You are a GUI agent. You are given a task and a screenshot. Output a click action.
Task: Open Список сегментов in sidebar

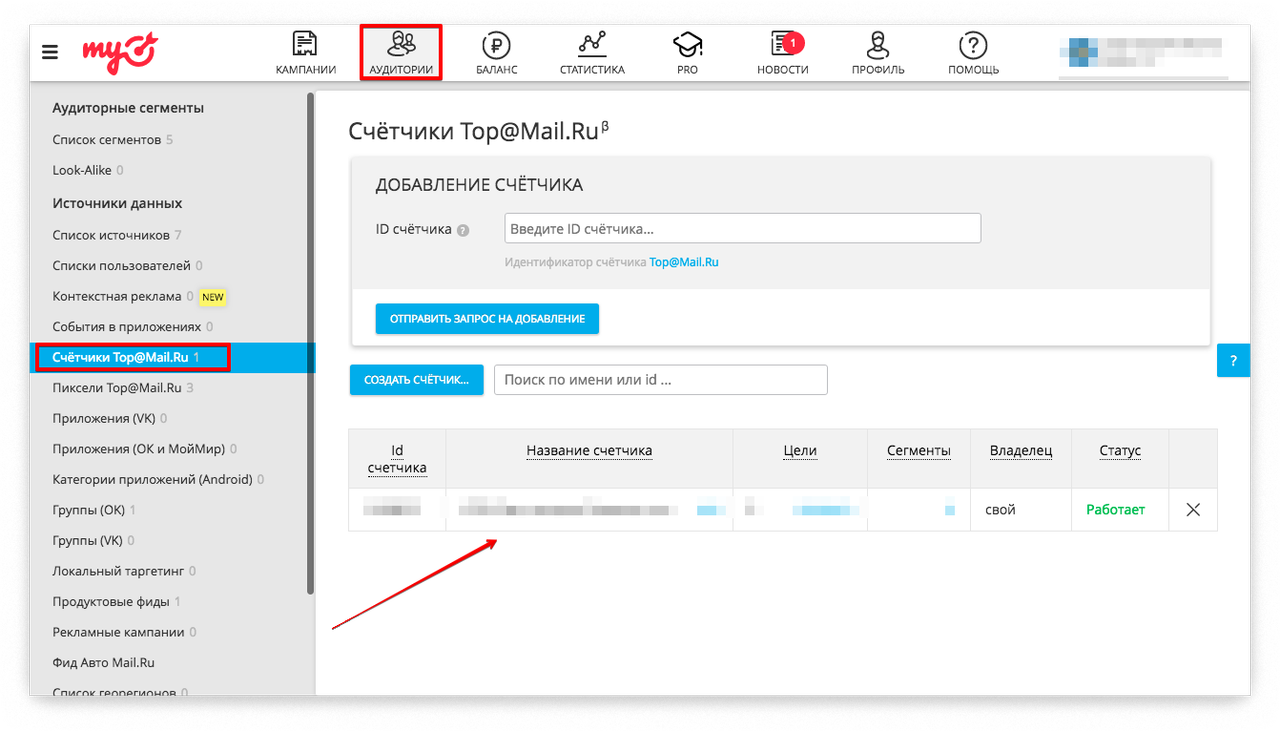point(113,139)
